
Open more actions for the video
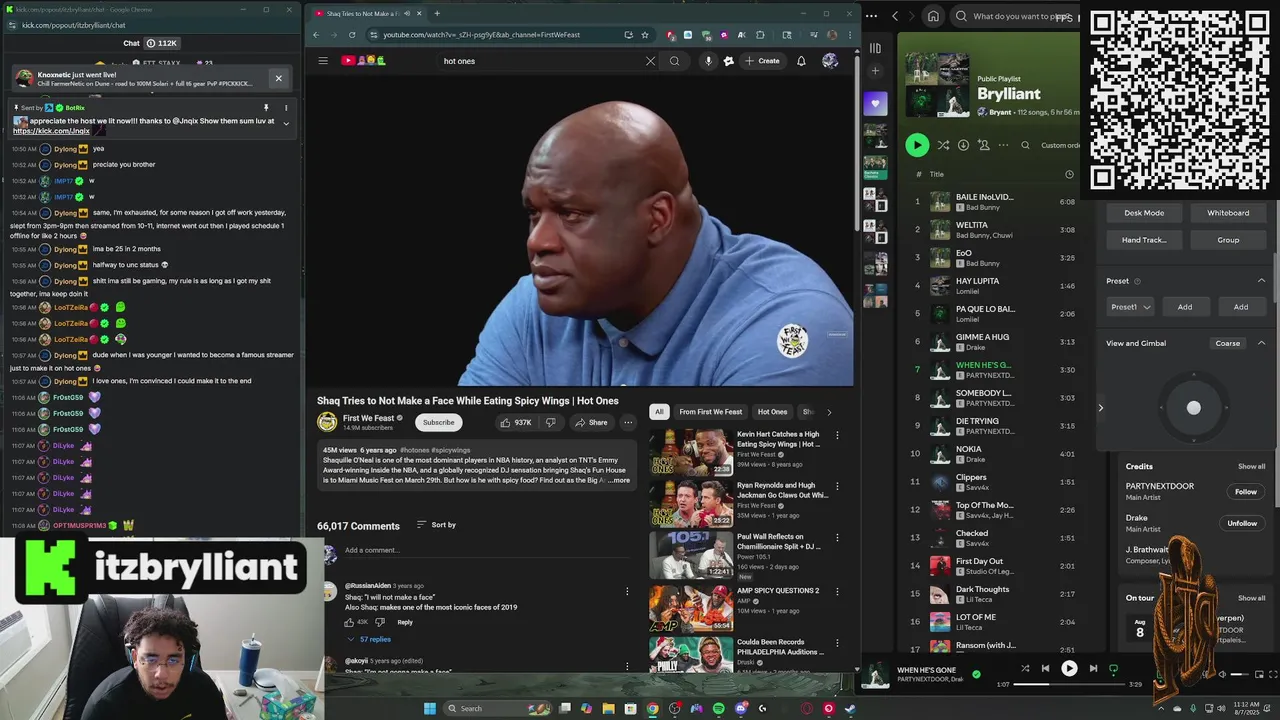click(x=628, y=422)
